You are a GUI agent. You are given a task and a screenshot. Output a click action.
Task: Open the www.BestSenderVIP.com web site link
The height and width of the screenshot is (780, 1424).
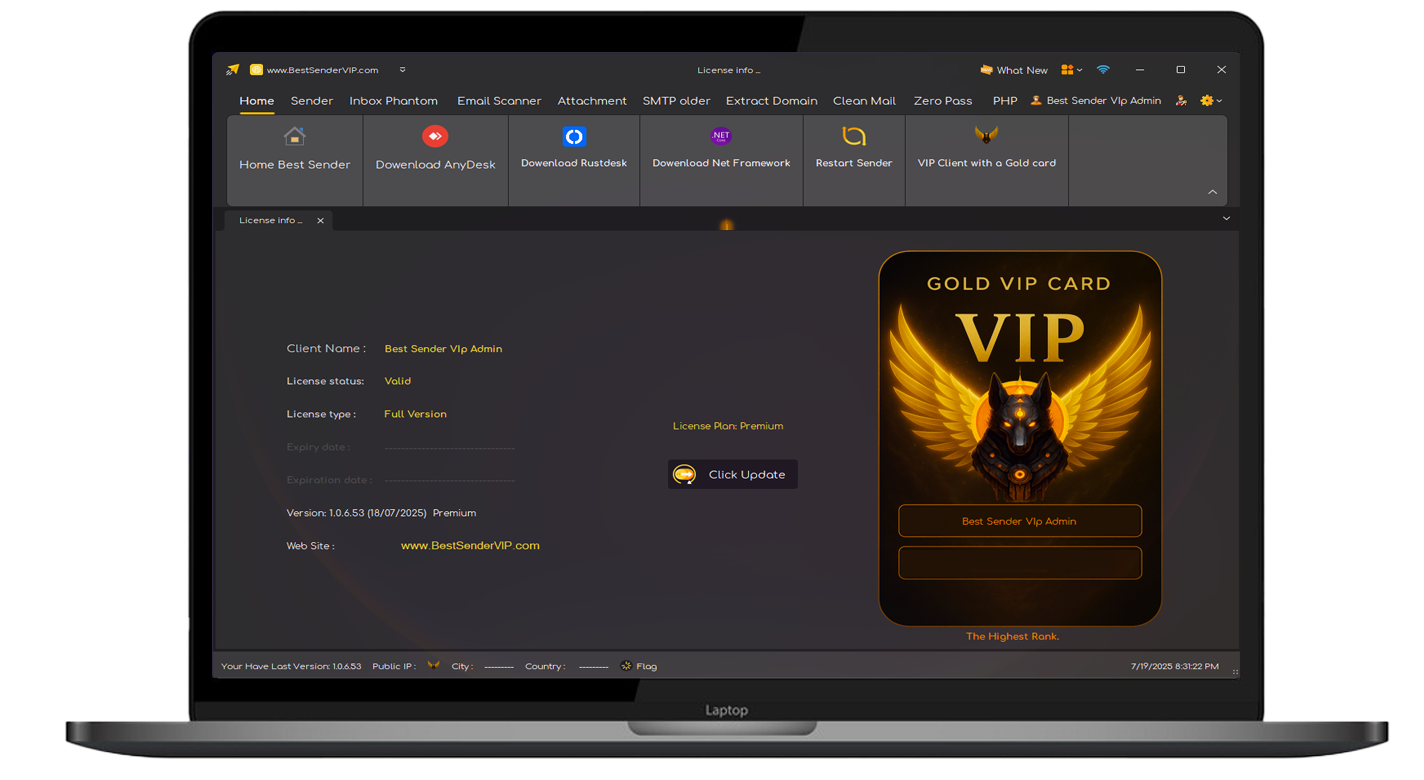[x=470, y=546]
